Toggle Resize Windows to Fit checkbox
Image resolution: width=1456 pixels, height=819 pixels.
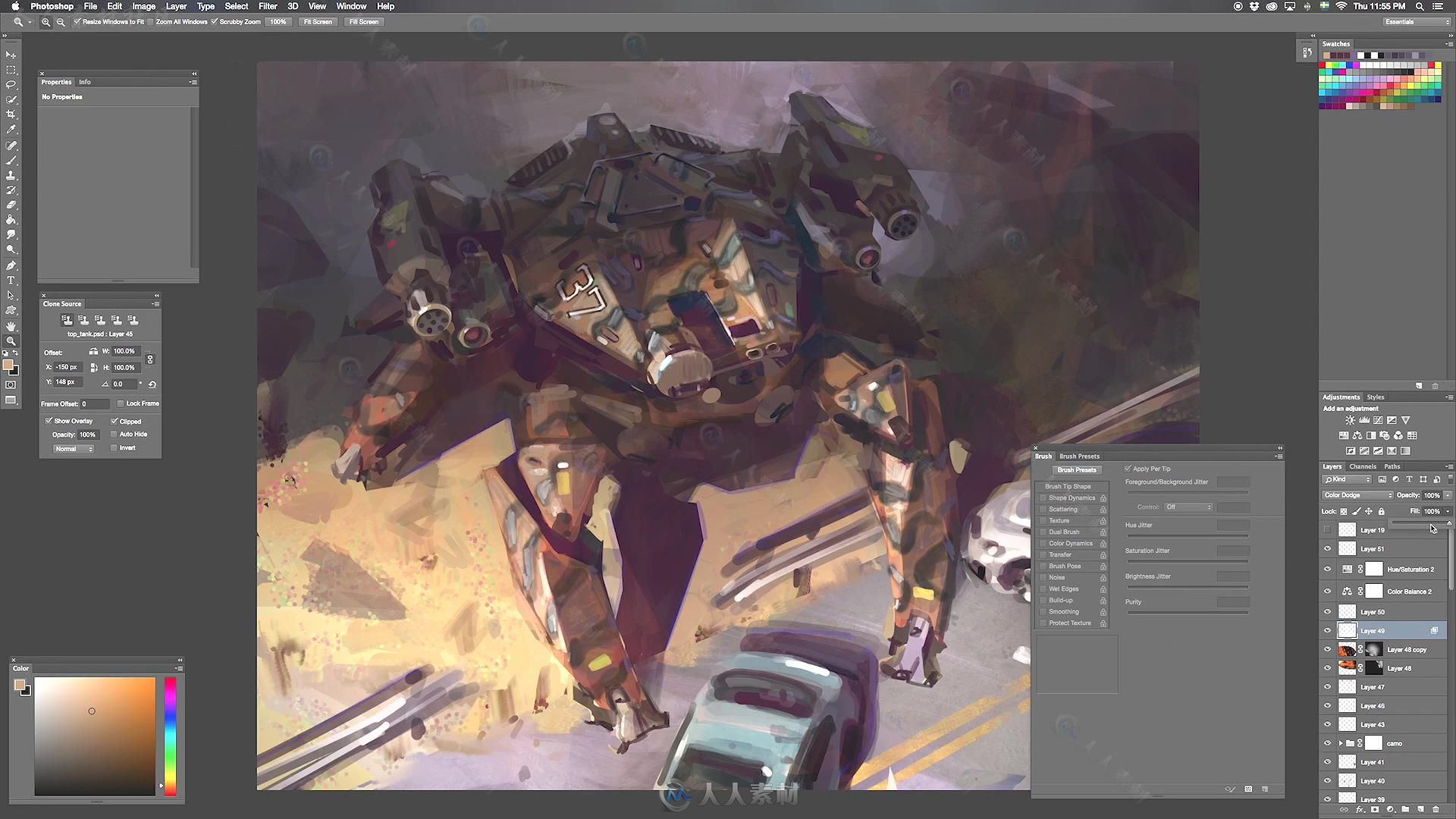click(x=77, y=22)
